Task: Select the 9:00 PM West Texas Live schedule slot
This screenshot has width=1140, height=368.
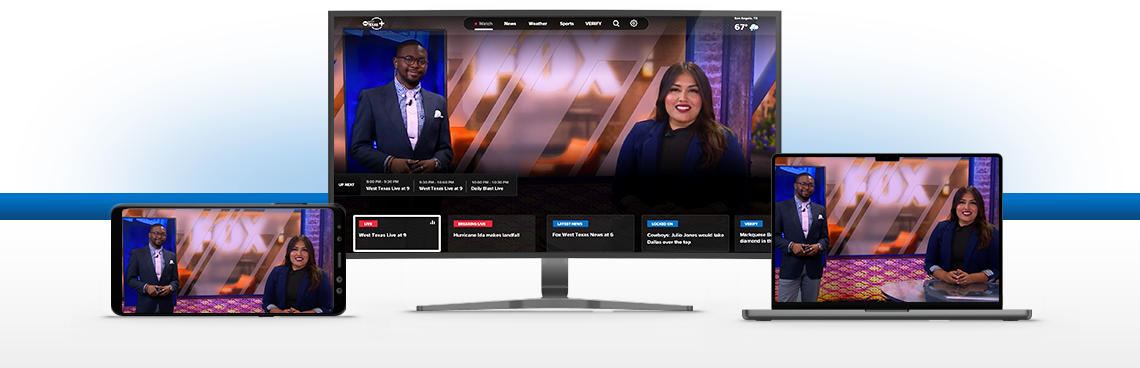Action: click(x=388, y=185)
